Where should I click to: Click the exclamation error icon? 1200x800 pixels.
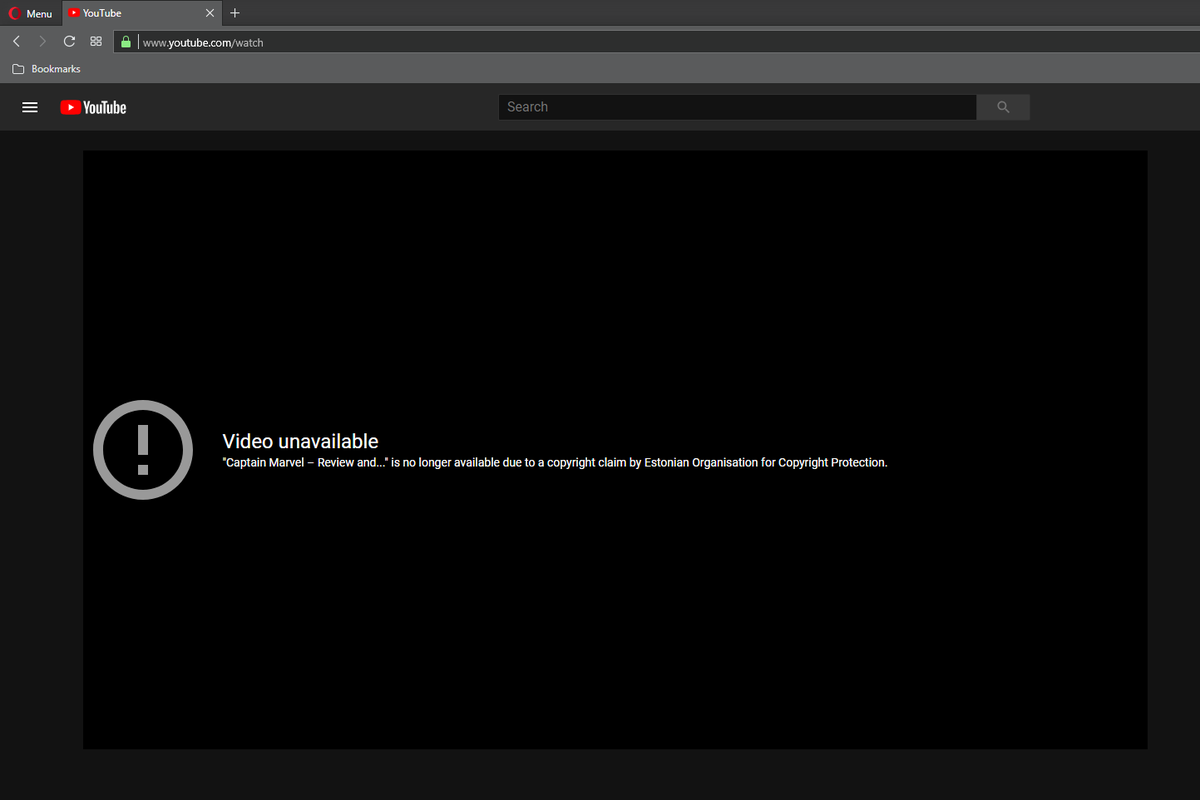143,450
